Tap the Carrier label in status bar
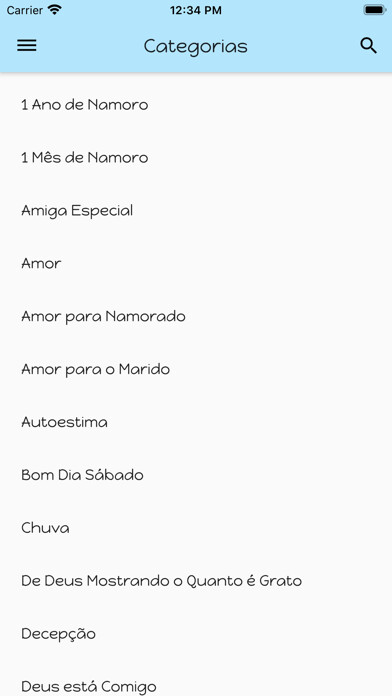Screen dimensions: 392x696 tap(24, 10)
